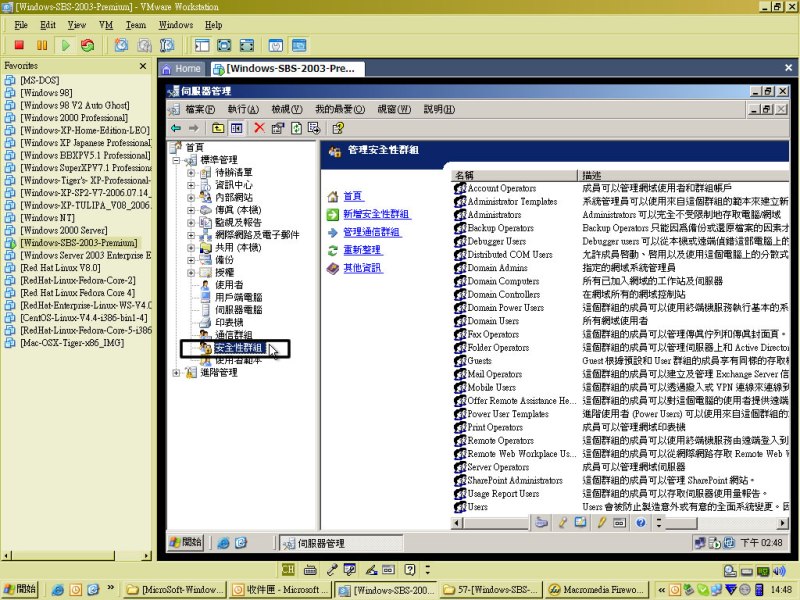Open the 執行(A) menu
The width and height of the screenshot is (800, 600).
point(243,109)
